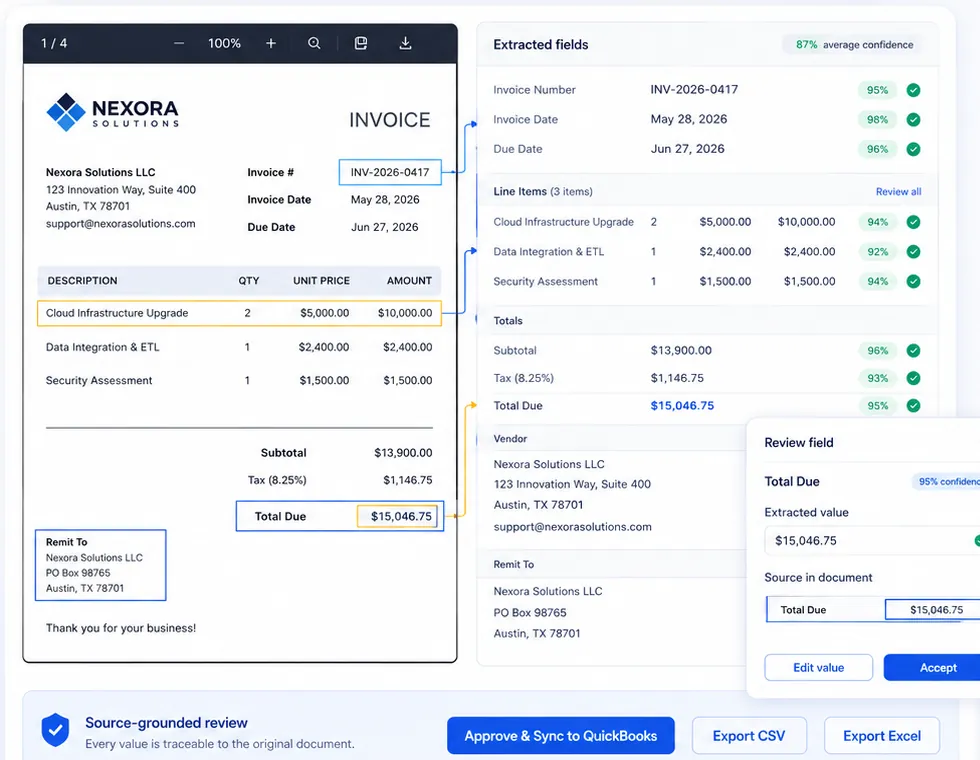Click the source snippet showing Total Due

(872, 609)
